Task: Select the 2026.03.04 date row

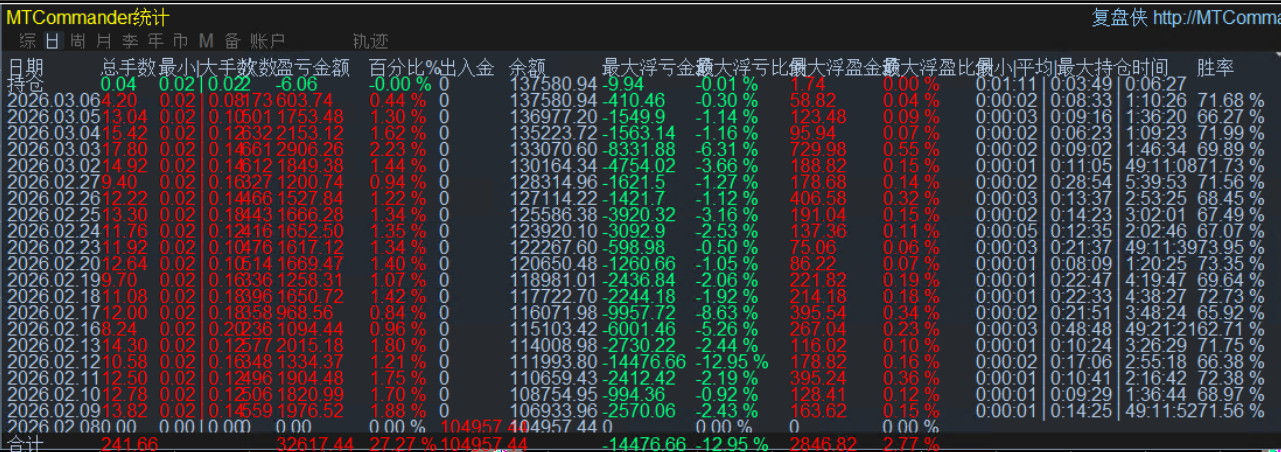Action: tap(54, 133)
